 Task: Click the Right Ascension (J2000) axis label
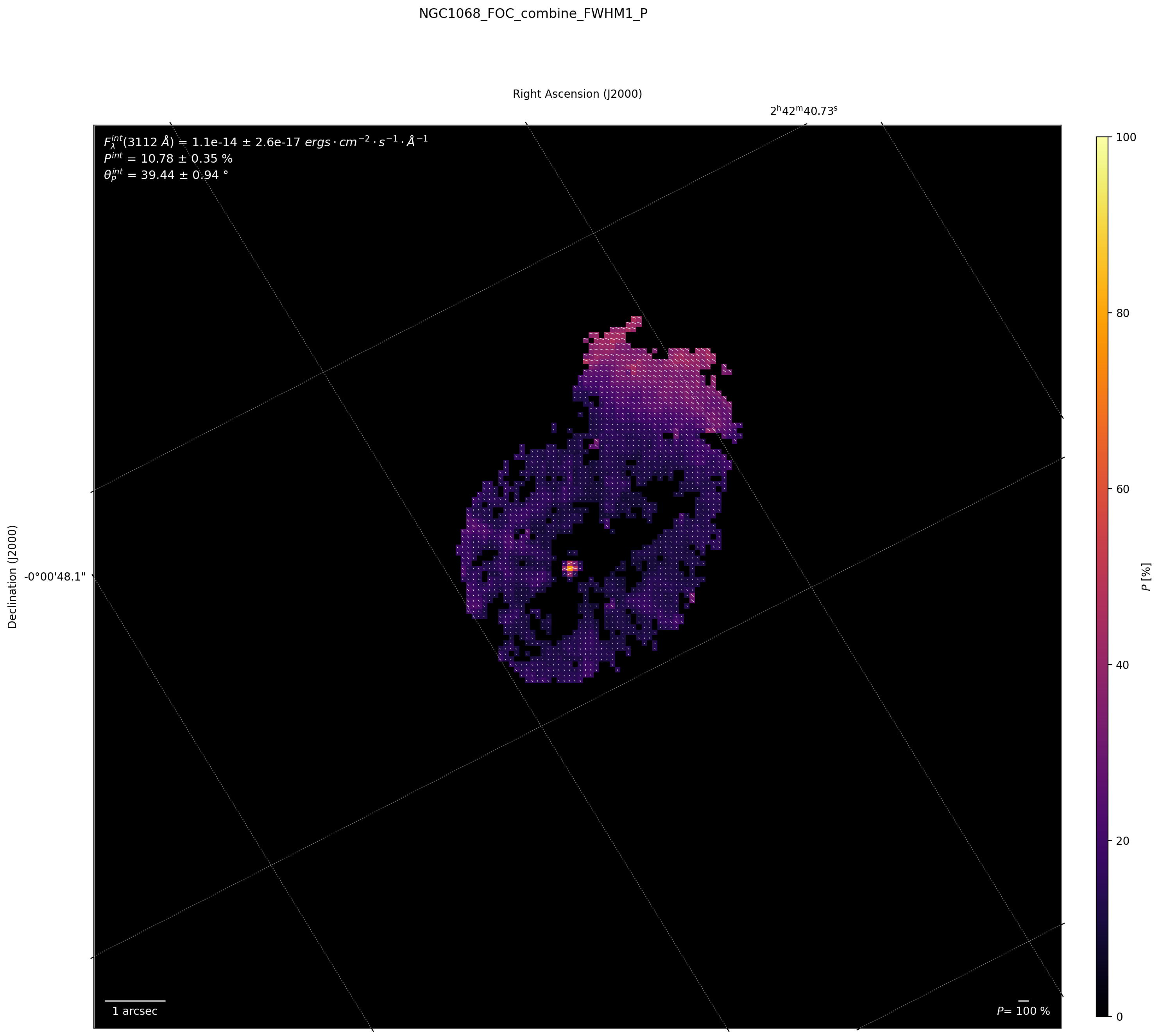[x=576, y=94]
